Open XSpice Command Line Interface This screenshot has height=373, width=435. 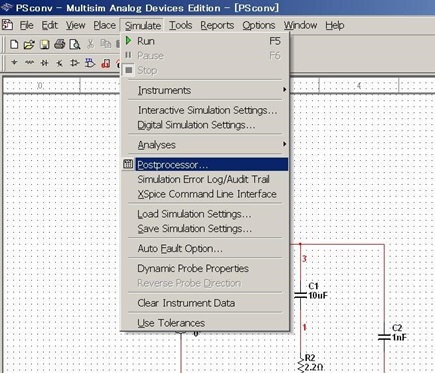pos(205,194)
